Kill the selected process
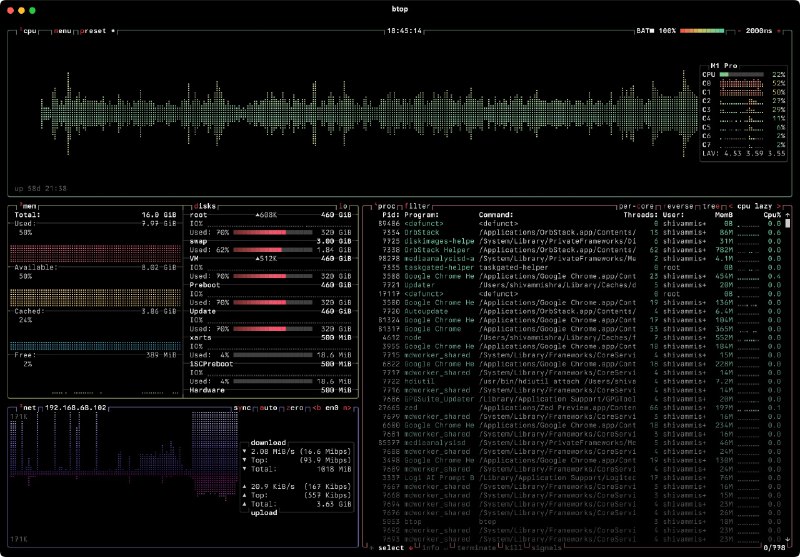The height and width of the screenshot is (557, 800). pyautogui.click(x=513, y=547)
